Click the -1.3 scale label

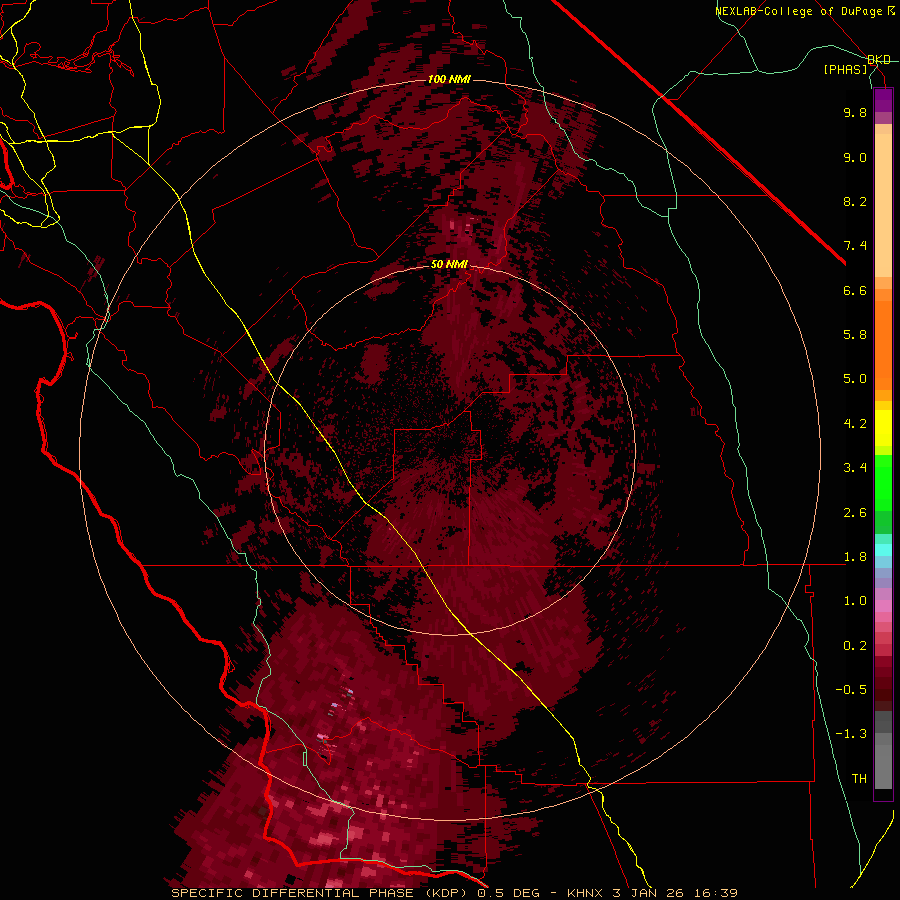pyautogui.click(x=851, y=734)
